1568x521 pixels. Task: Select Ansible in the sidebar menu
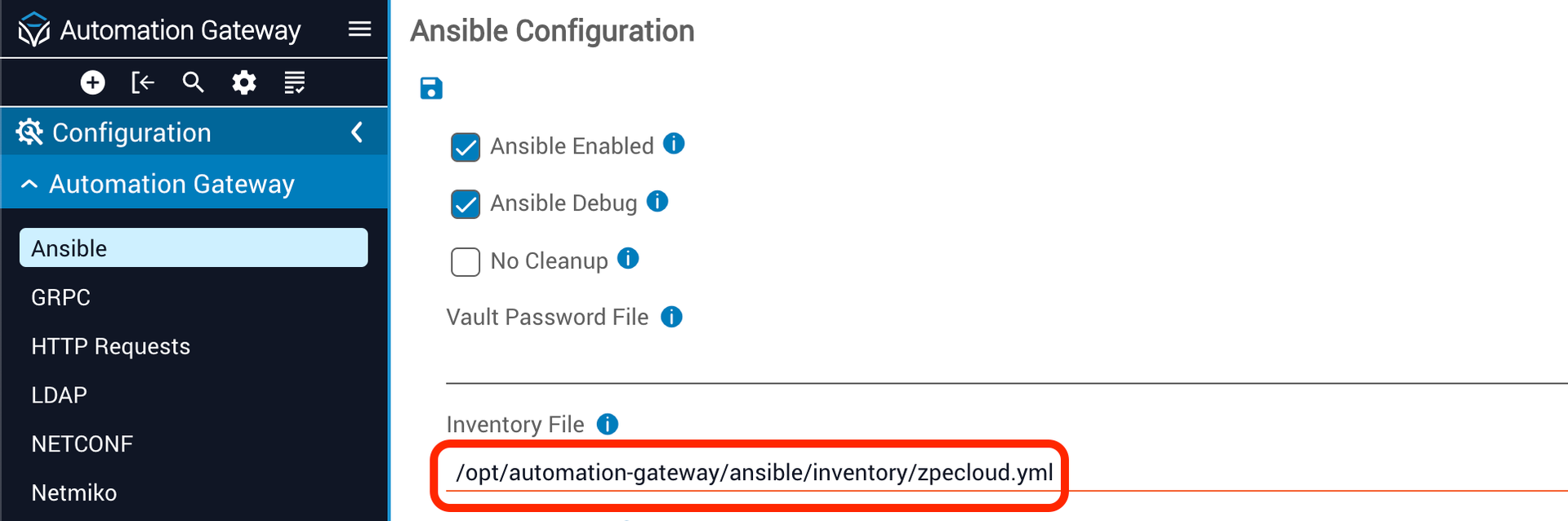point(194,248)
